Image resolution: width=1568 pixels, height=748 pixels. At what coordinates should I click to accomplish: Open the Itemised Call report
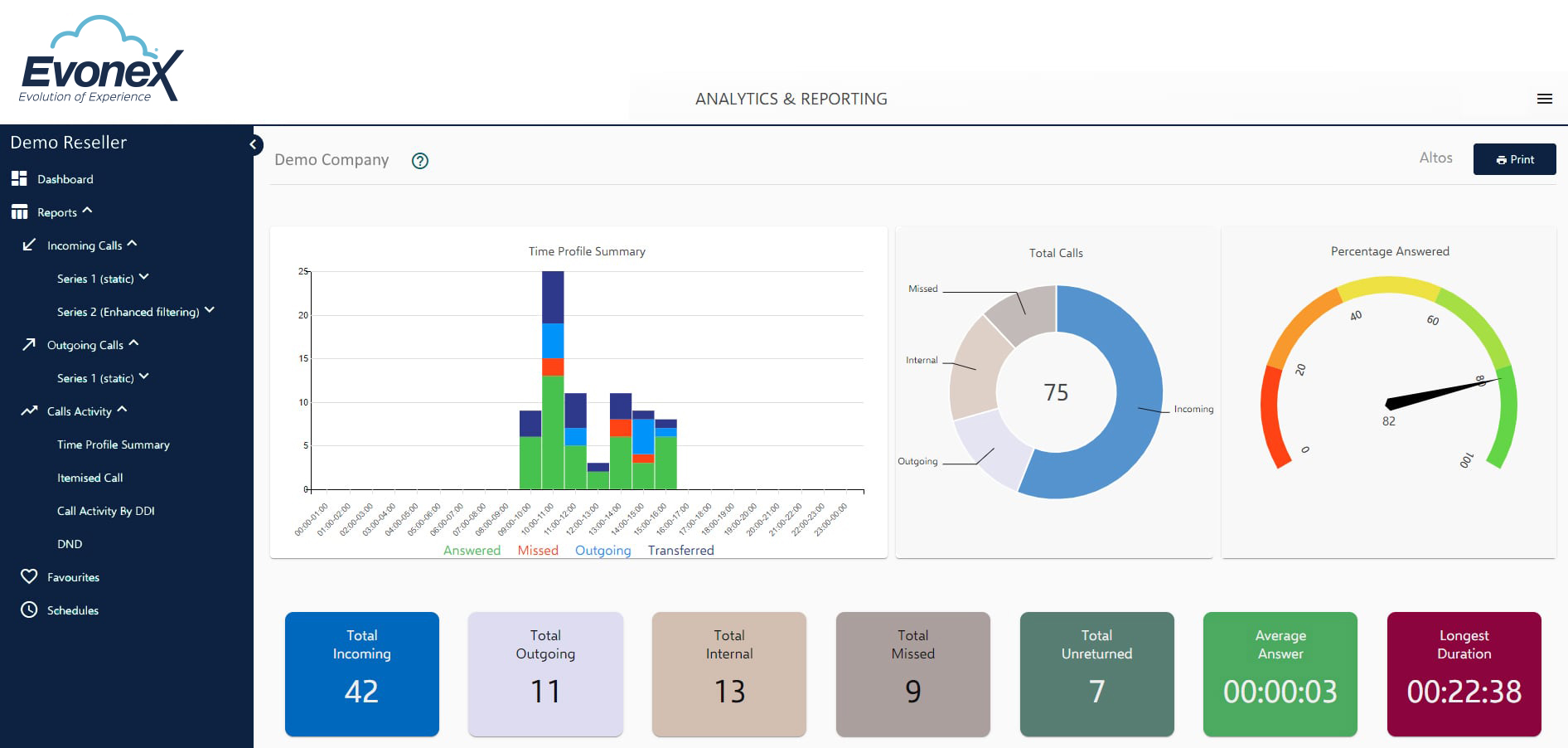pyautogui.click(x=90, y=478)
